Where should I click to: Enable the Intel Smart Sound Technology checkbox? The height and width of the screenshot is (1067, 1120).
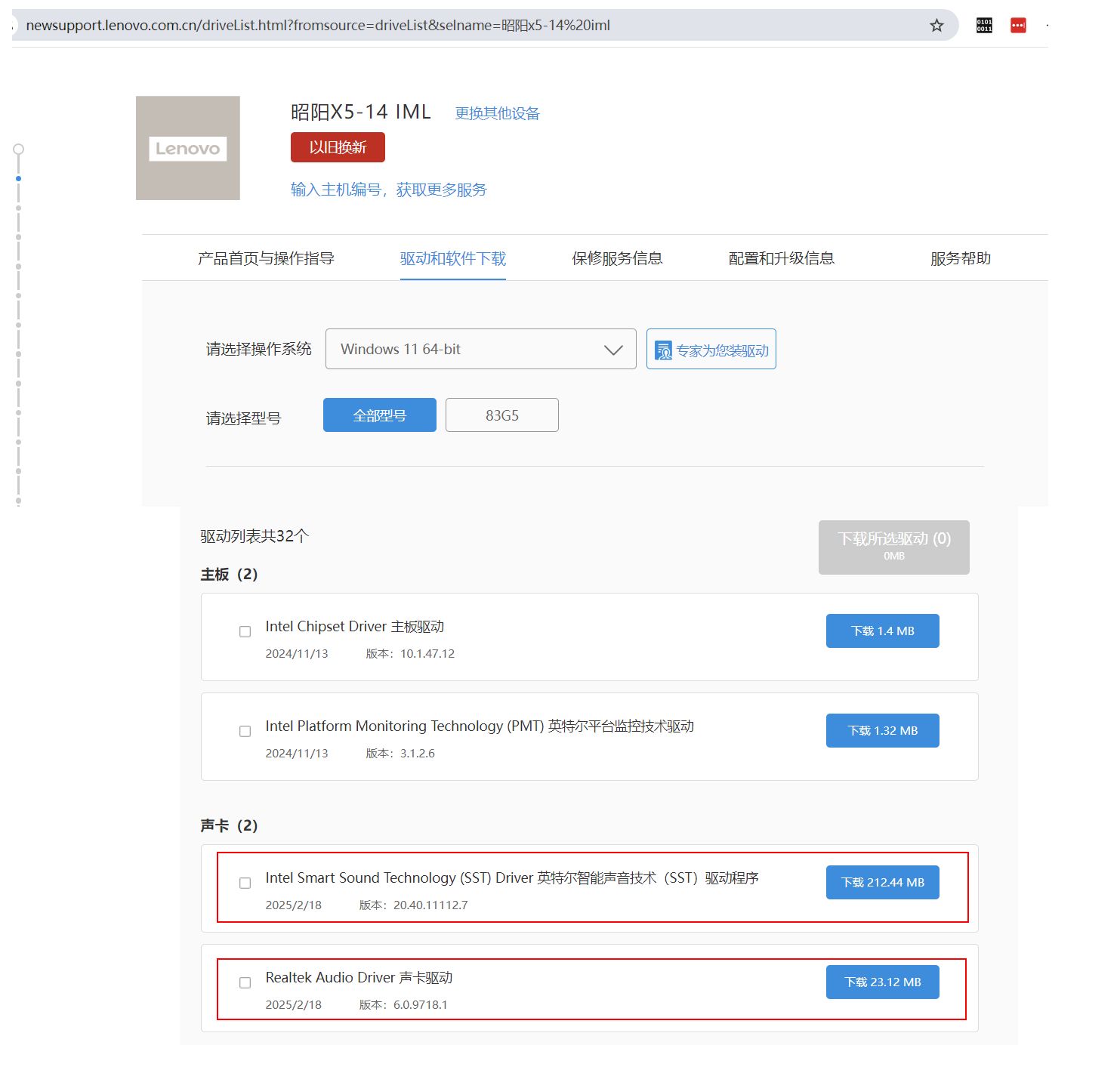tap(245, 884)
